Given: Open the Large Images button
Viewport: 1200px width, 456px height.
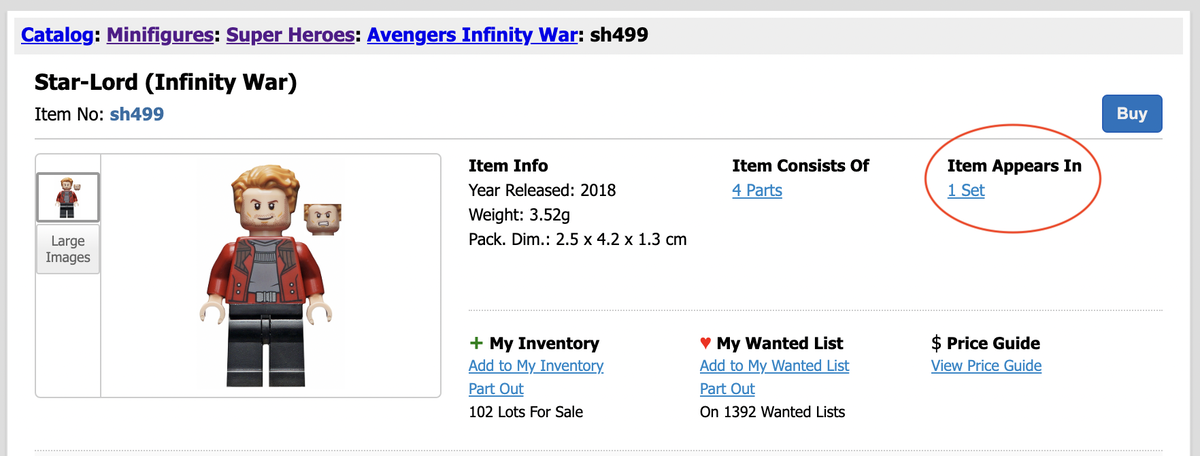Looking at the screenshot, I should coord(68,249).
